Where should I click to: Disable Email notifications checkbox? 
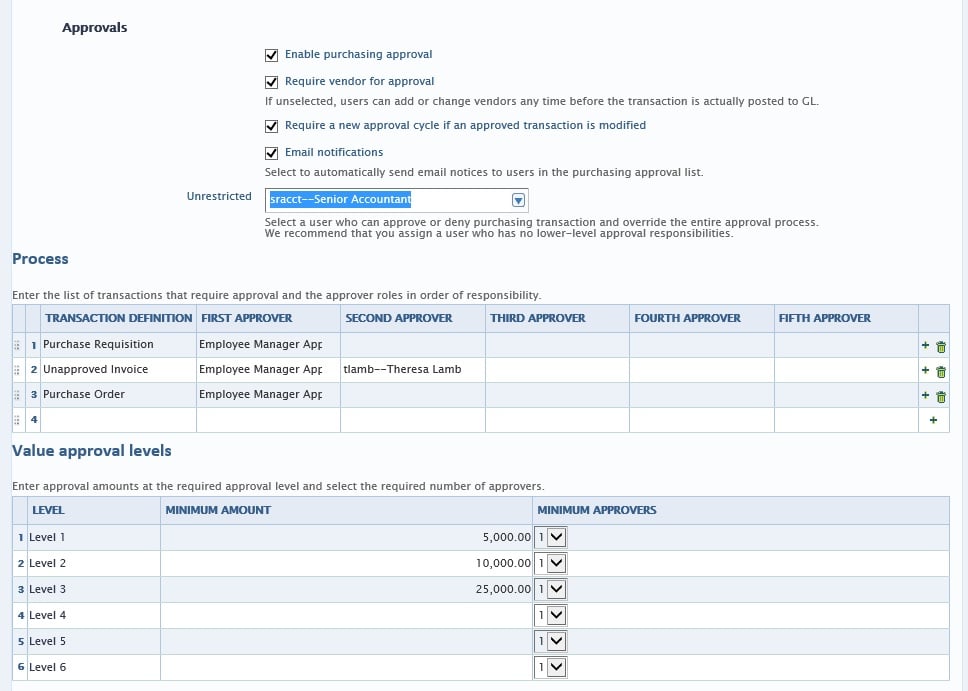click(272, 153)
